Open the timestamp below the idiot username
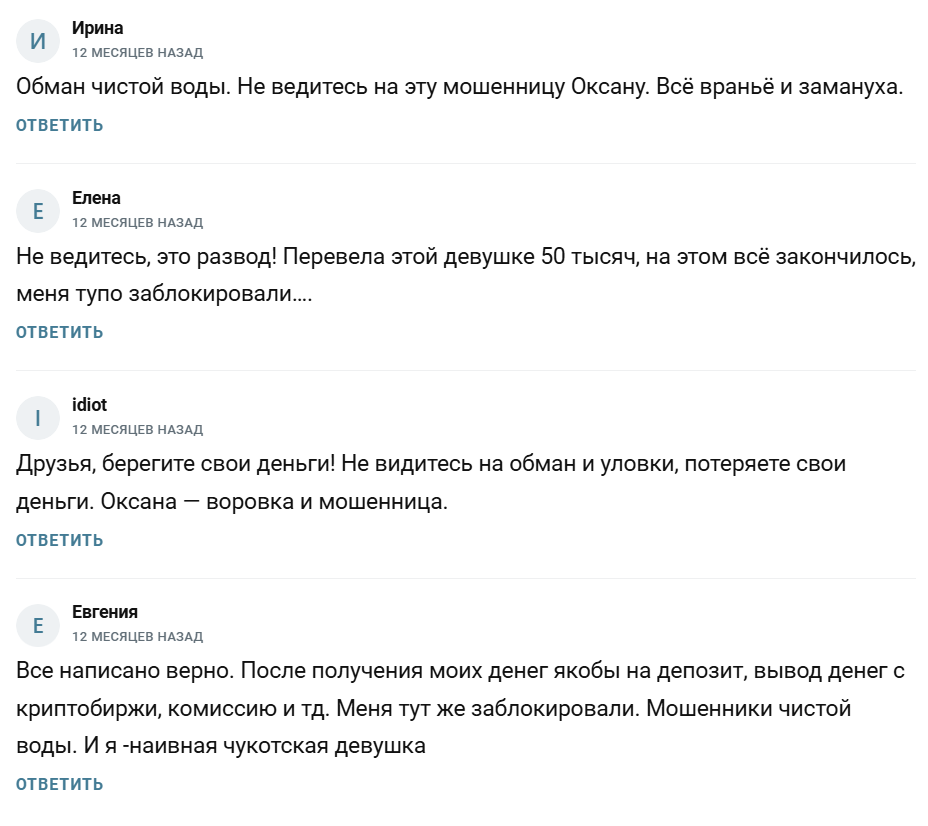The image size is (928, 826). 137,429
